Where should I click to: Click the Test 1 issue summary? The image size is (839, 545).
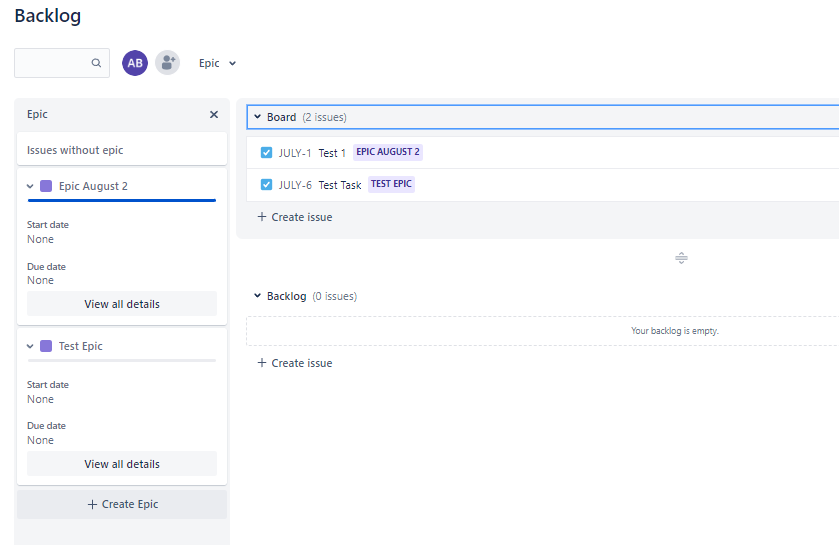pos(332,153)
